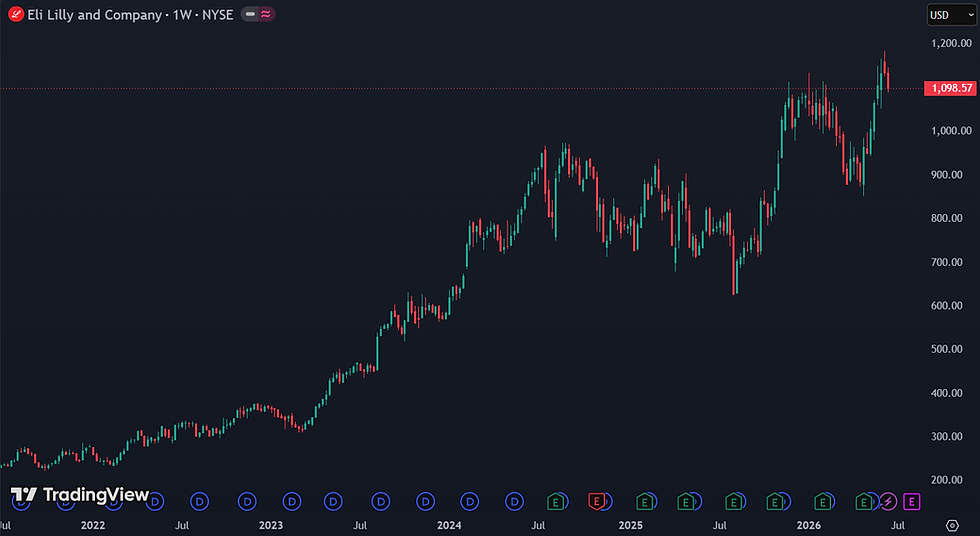This screenshot has width=980, height=536.
Task: Click the 500.00 price axis label
Action: pos(946,349)
